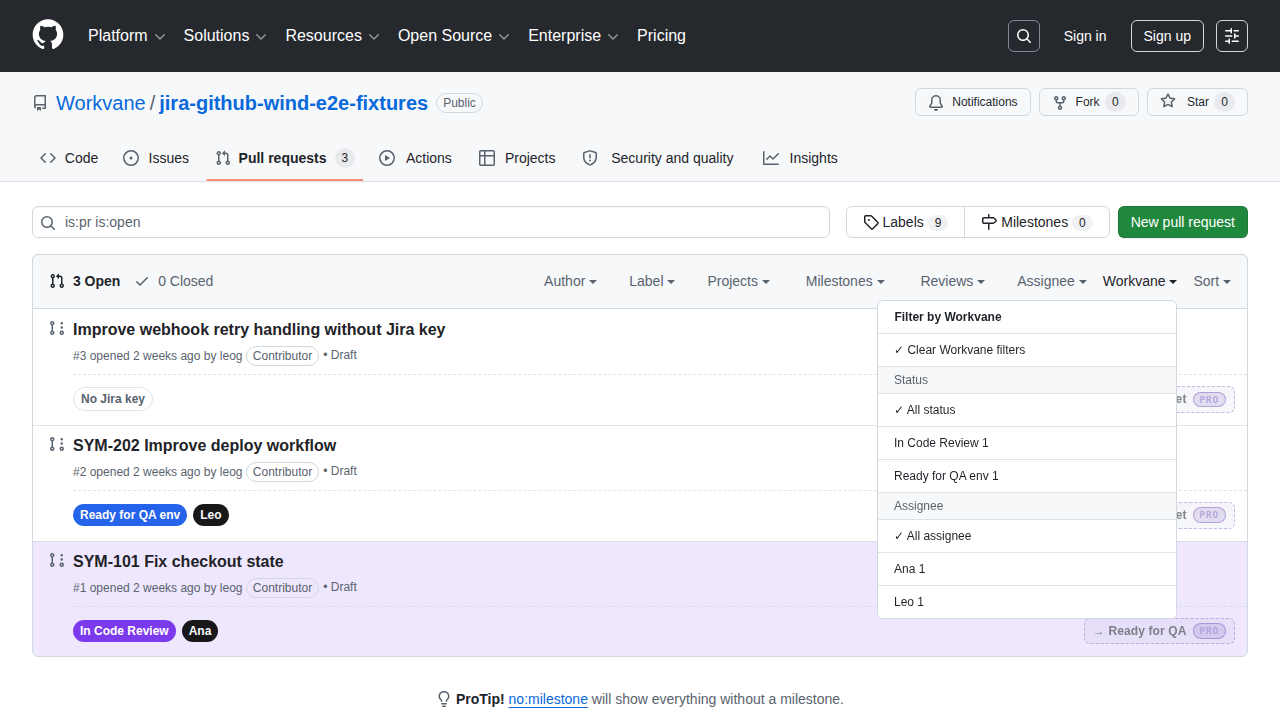The height and width of the screenshot is (720, 1280).
Task: Open the Actions tab
Action: click(x=416, y=158)
